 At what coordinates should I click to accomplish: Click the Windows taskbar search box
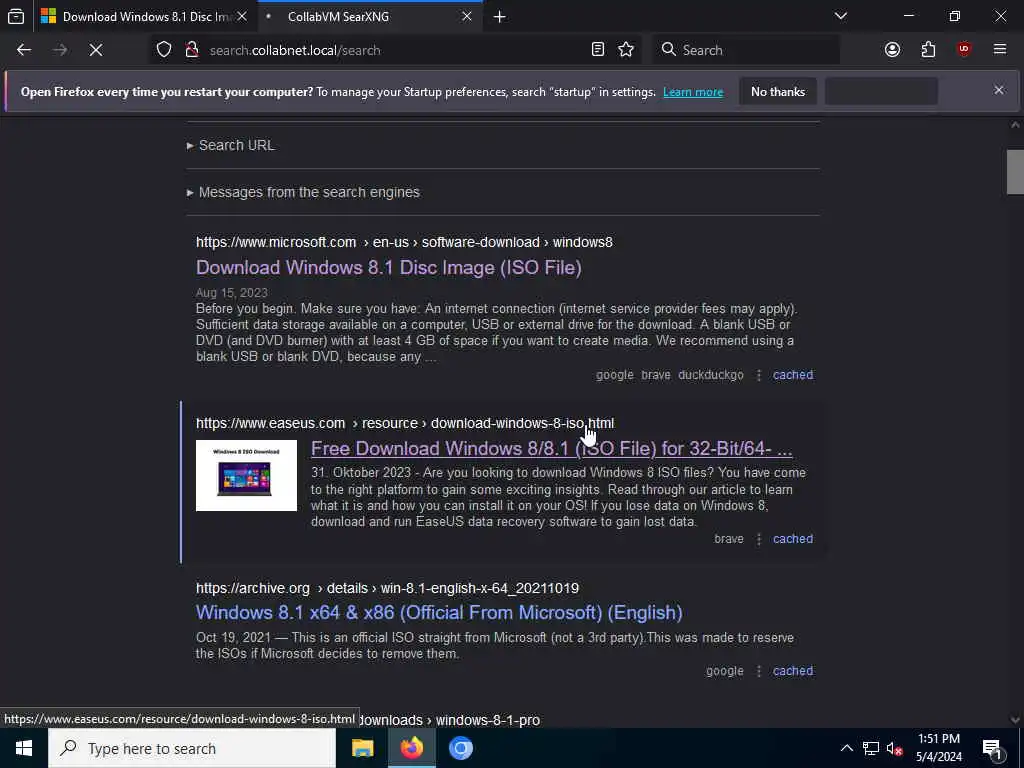coord(192,748)
